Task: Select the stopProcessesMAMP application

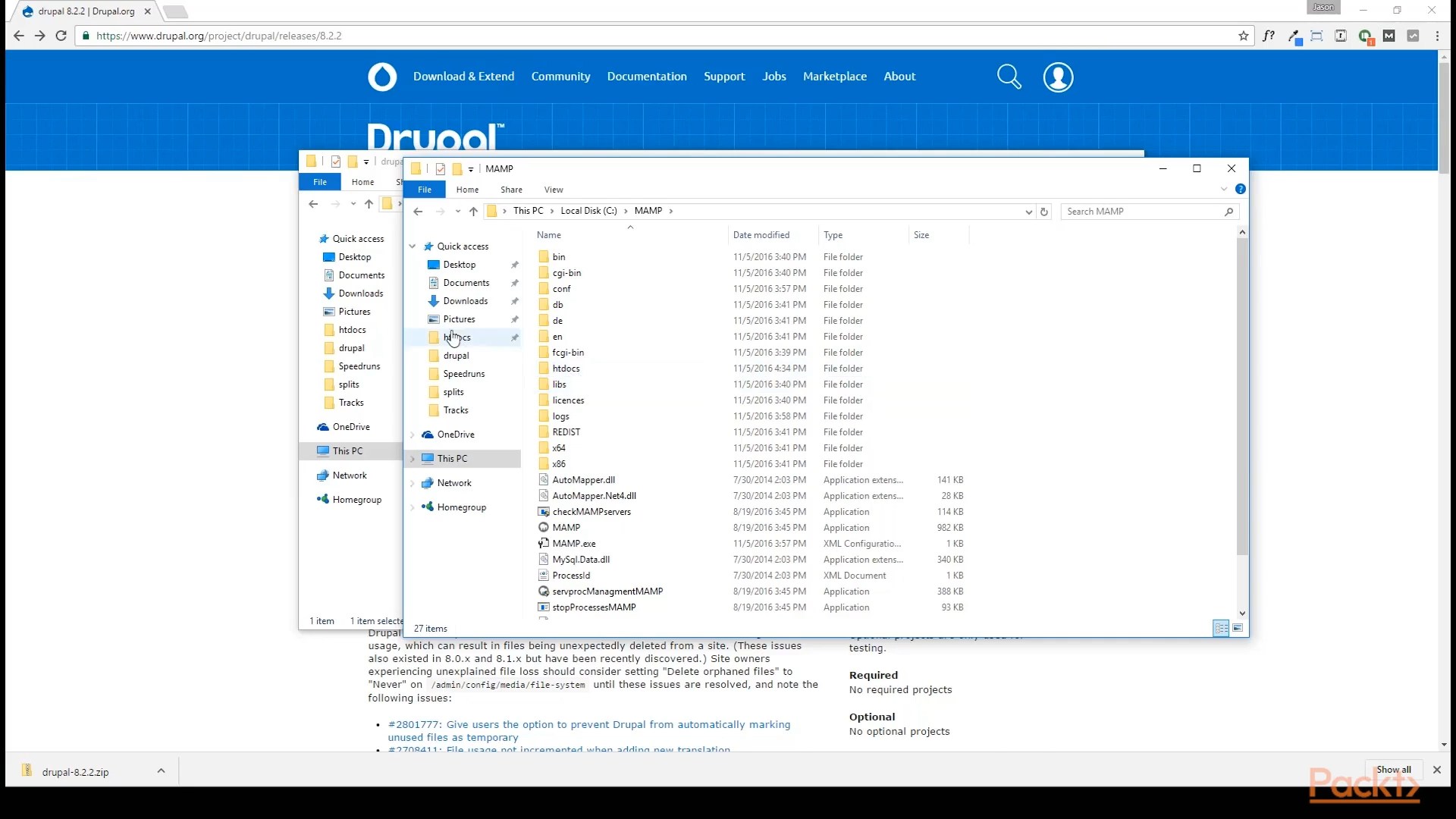Action: tap(594, 607)
